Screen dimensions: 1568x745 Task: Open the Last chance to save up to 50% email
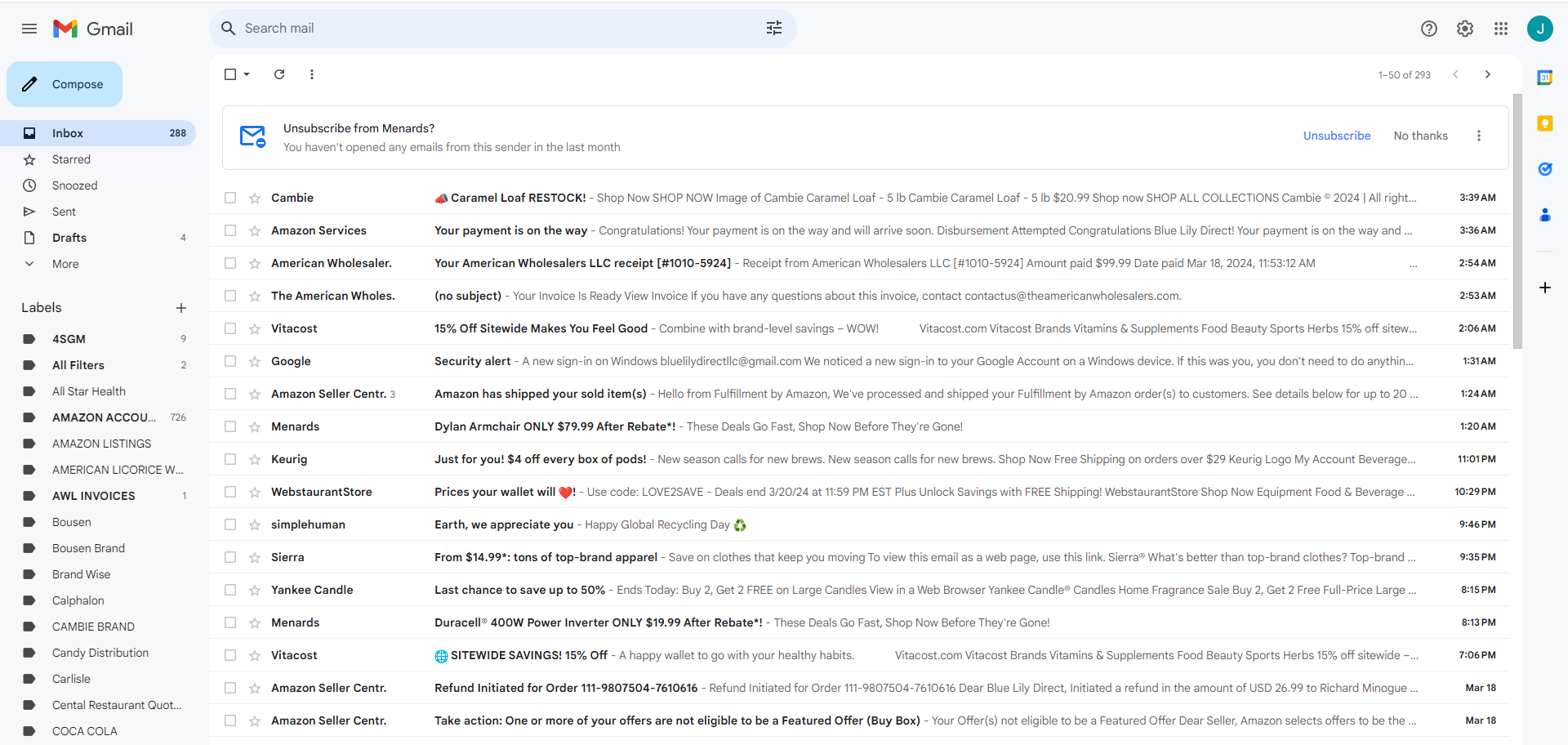(859, 590)
